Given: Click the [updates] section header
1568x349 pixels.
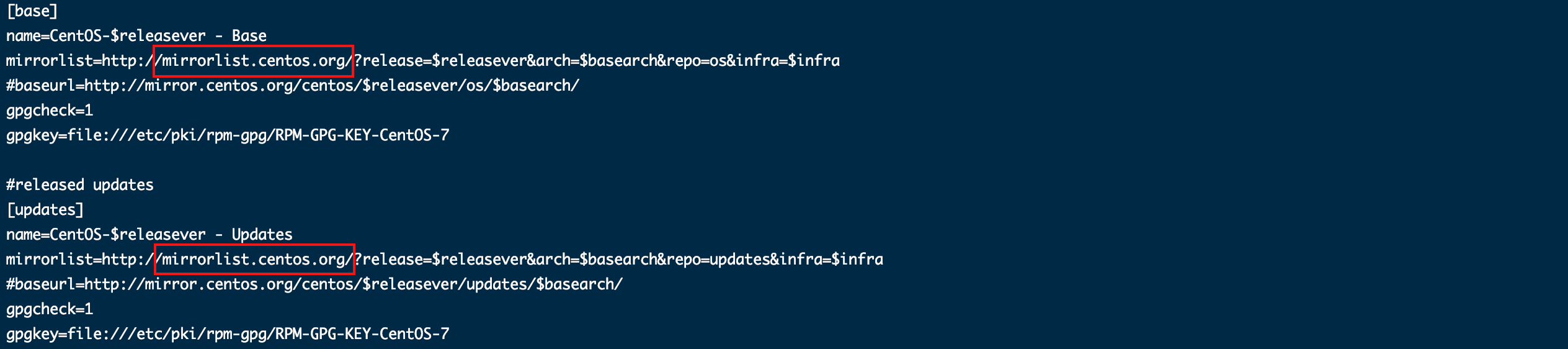Looking at the screenshot, I should point(45,210).
